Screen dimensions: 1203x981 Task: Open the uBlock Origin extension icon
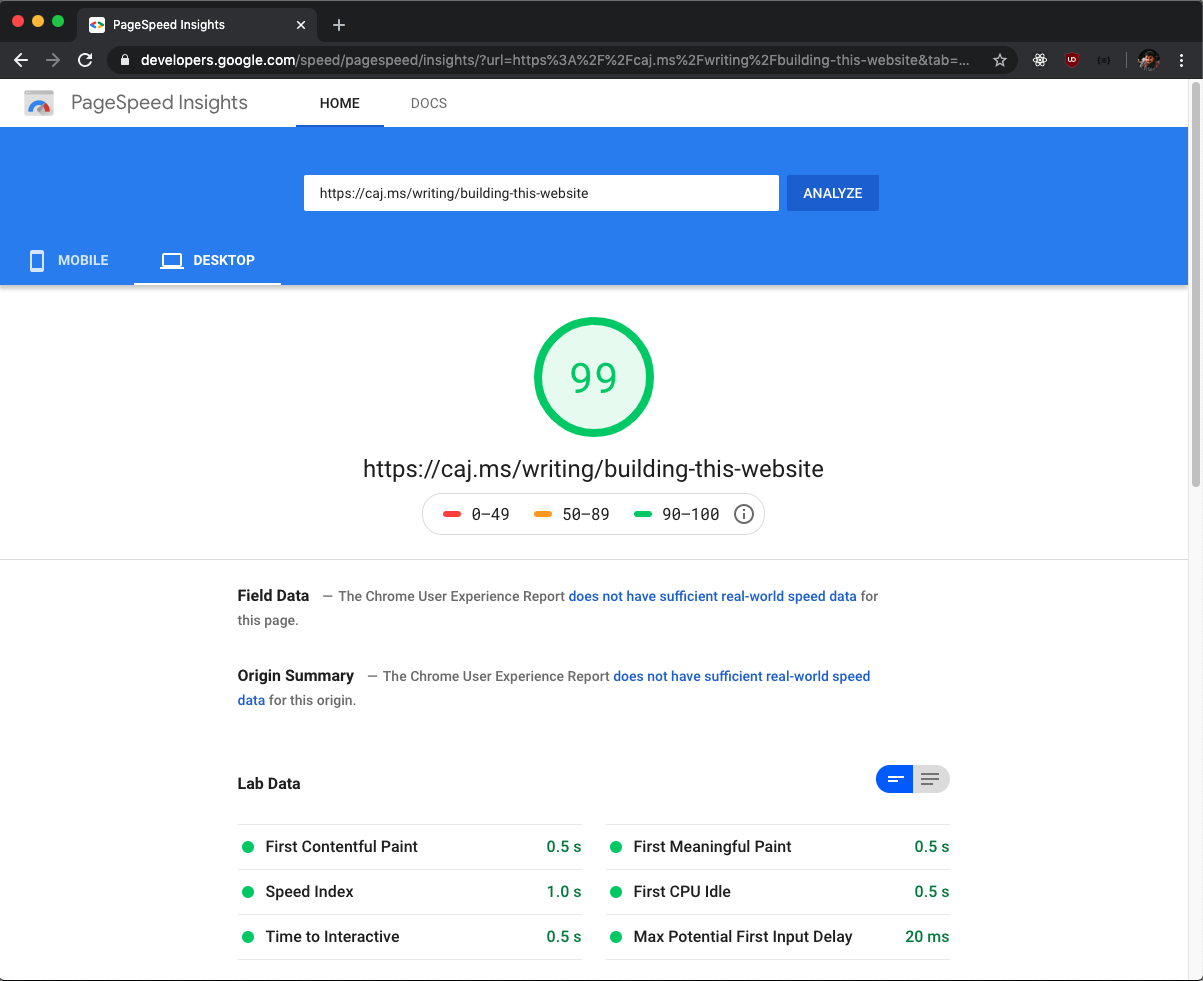[1072, 60]
